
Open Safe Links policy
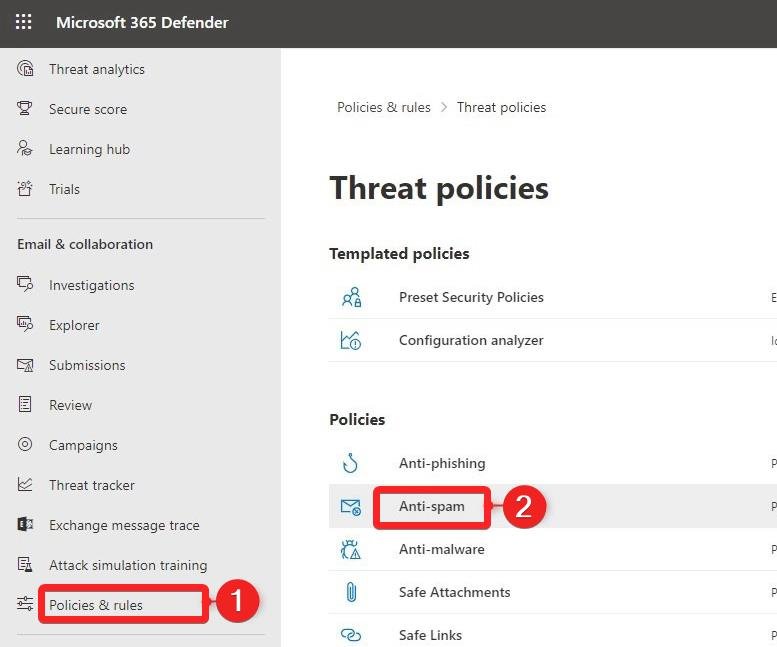tap(430, 635)
